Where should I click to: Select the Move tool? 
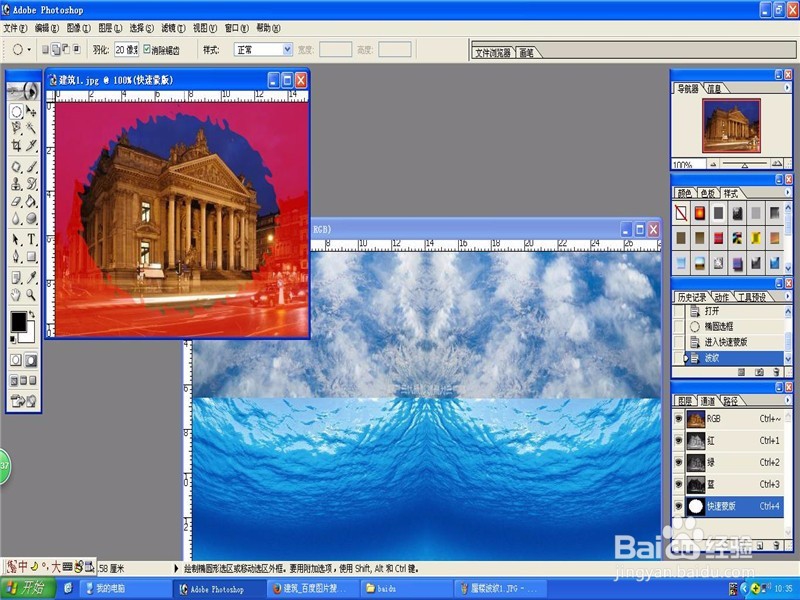click(x=31, y=111)
